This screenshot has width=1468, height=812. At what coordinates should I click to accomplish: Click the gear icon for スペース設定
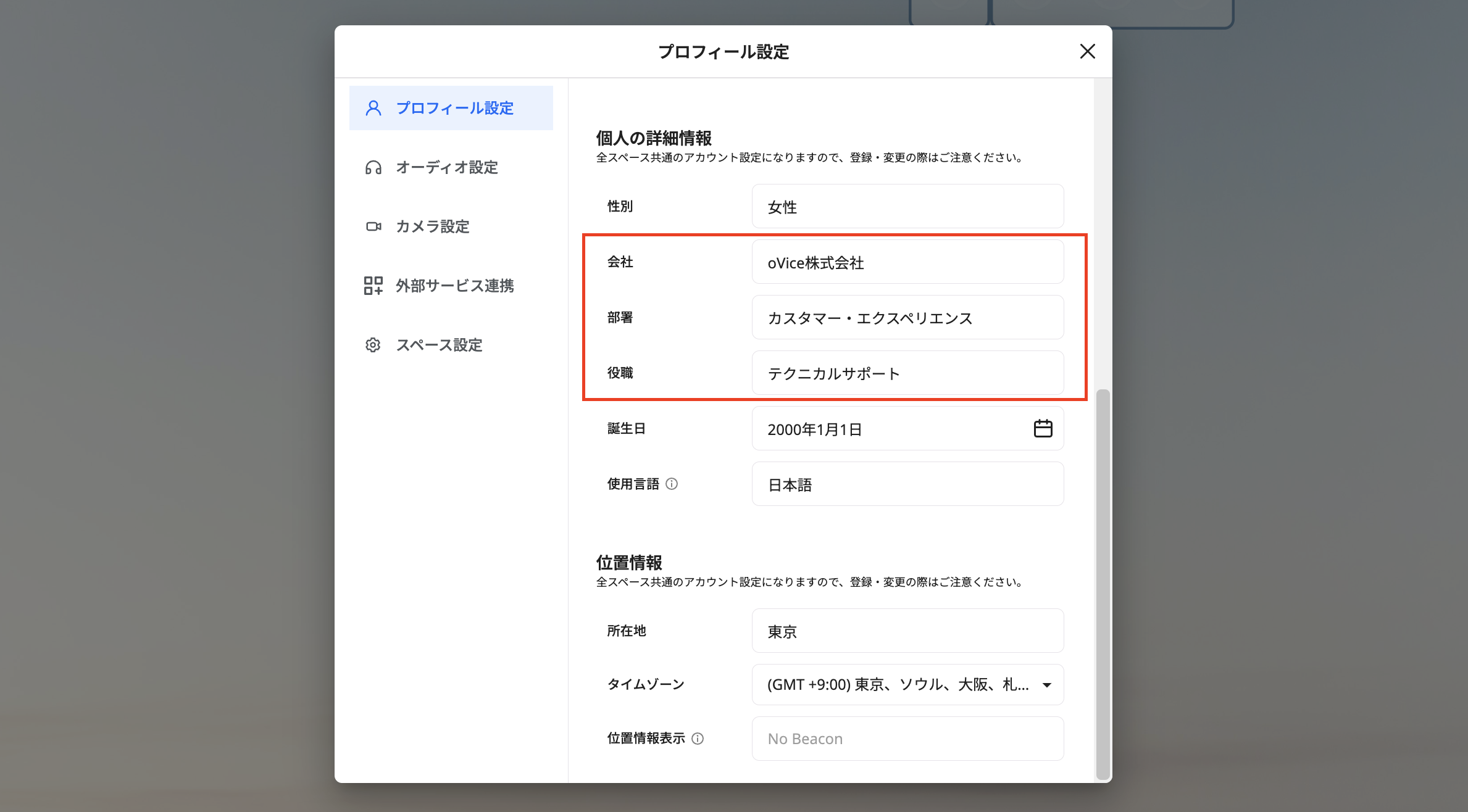pos(372,345)
